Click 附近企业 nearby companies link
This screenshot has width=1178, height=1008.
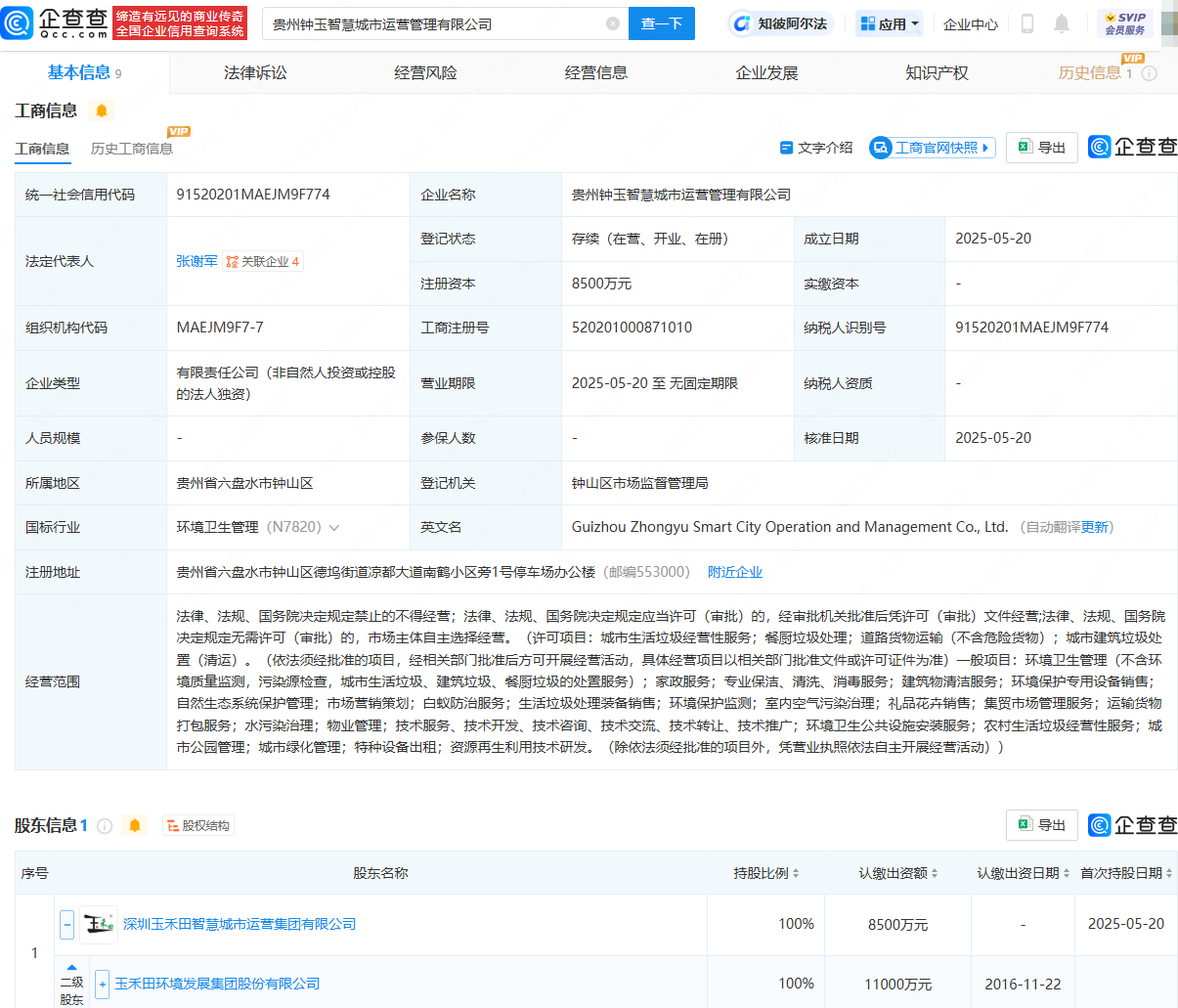(x=735, y=572)
